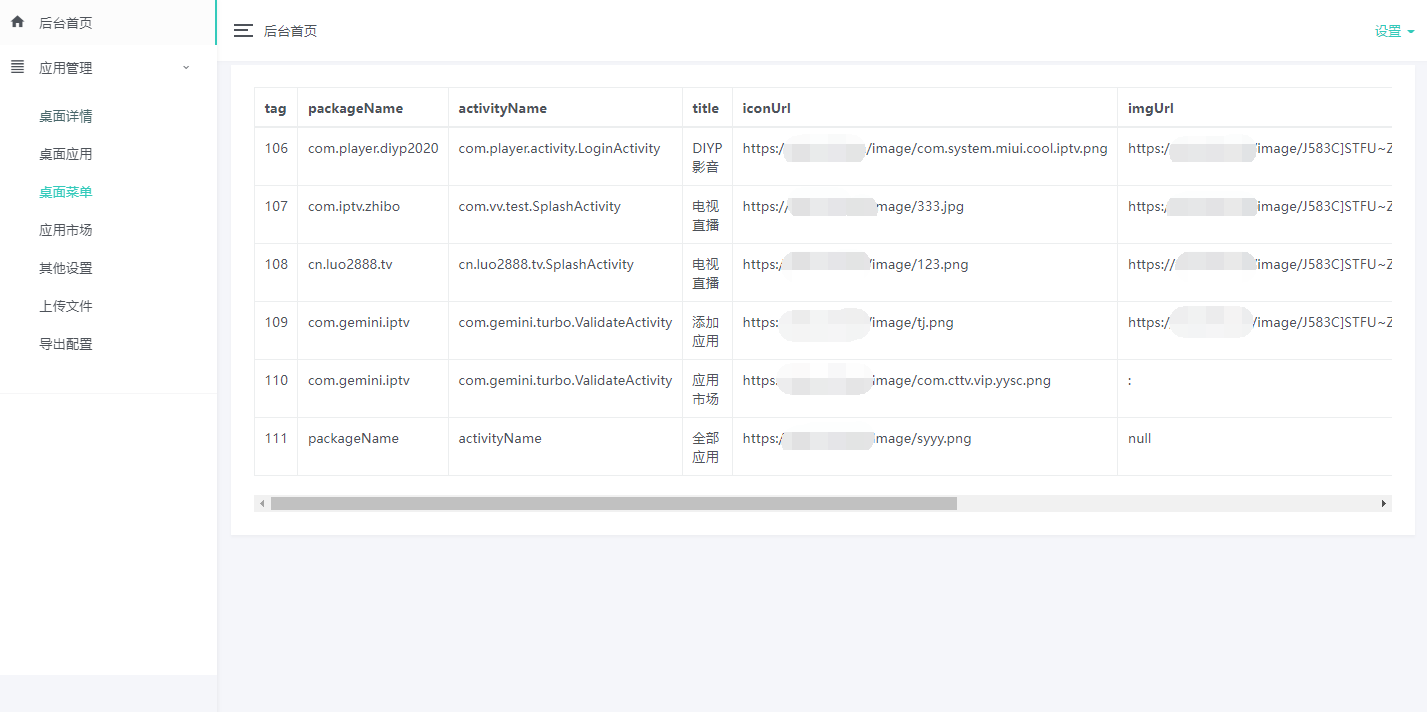Navigate to 其他设置
Image resolution: width=1427 pixels, height=712 pixels.
(x=66, y=268)
